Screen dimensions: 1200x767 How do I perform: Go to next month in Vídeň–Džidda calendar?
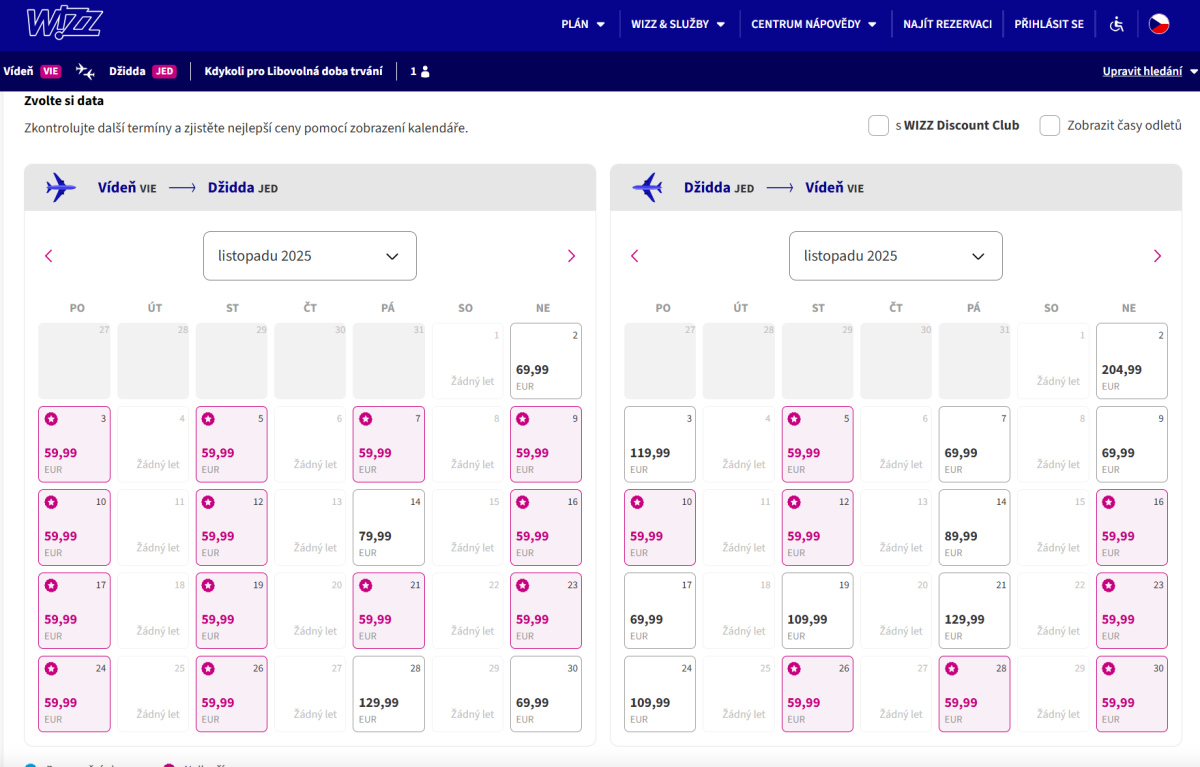(x=571, y=256)
